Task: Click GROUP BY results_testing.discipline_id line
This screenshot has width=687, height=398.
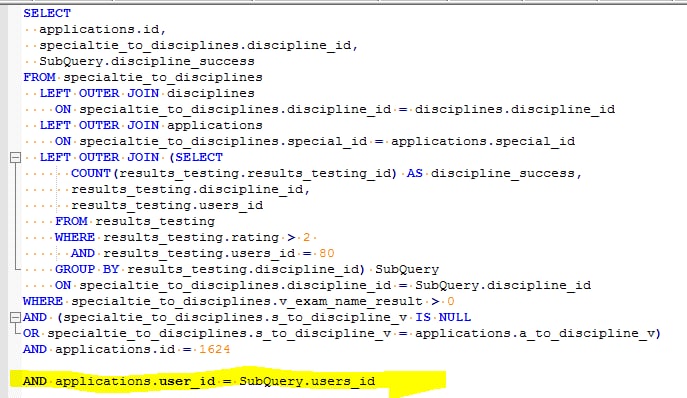Action: click(210, 269)
